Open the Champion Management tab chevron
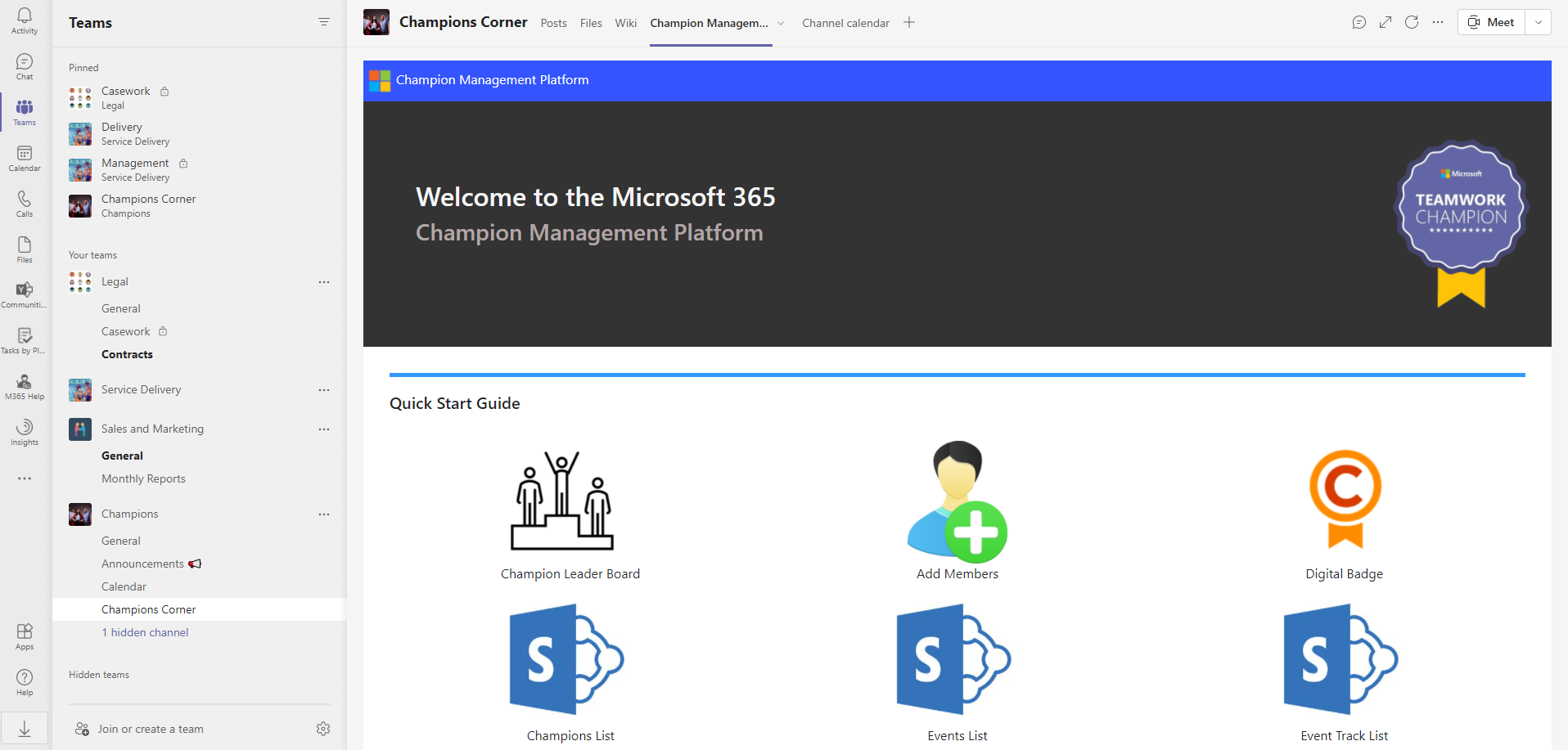This screenshot has height=750, width=1568. pos(781,24)
